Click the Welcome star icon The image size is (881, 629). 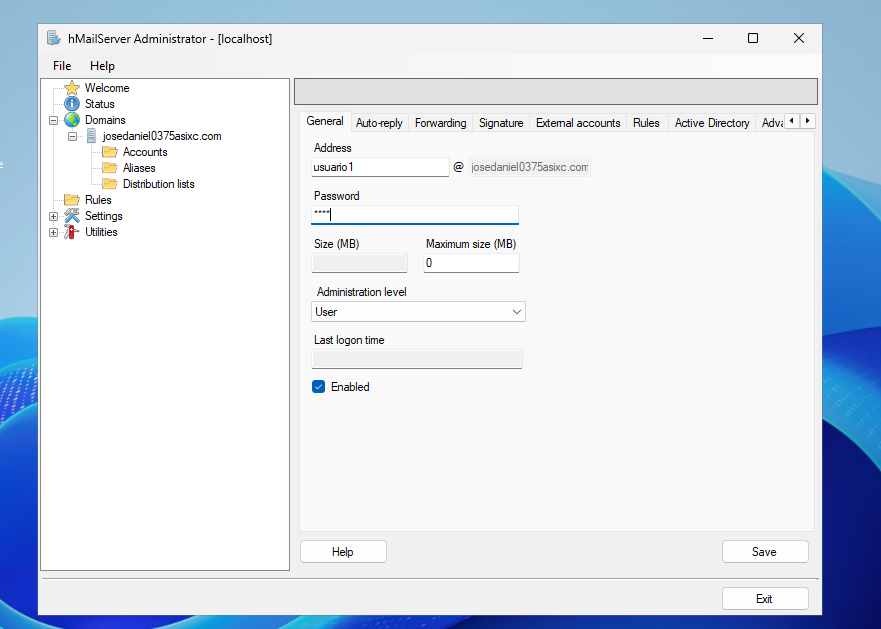pos(72,88)
